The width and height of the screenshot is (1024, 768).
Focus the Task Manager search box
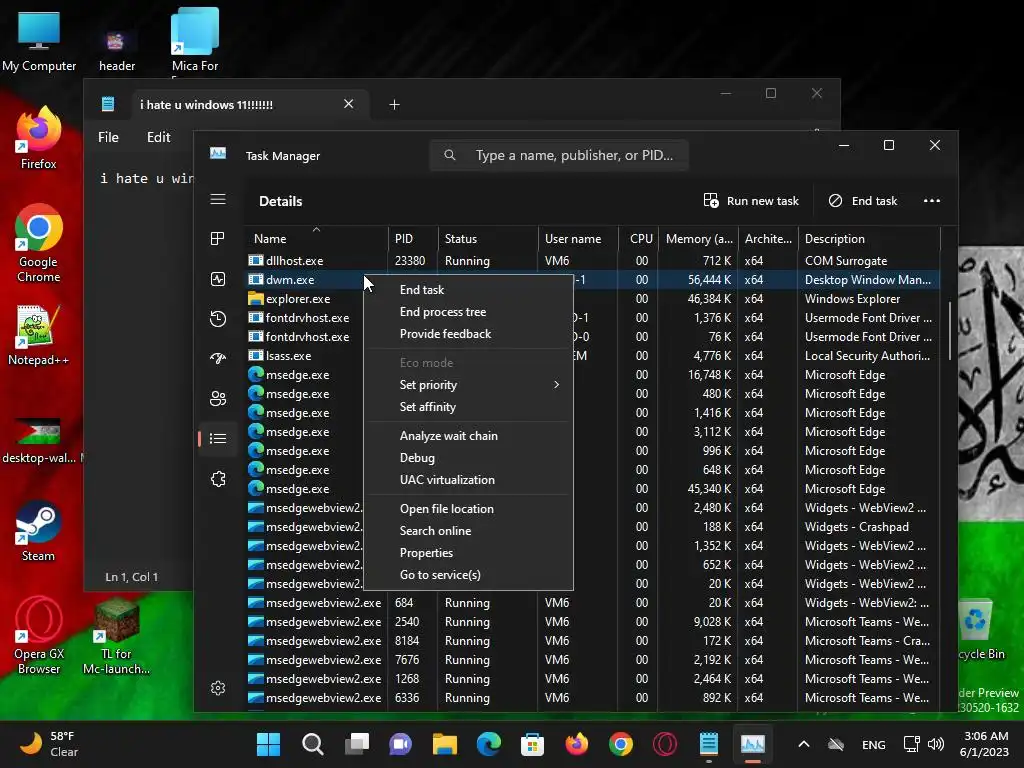pyautogui.click(x=559, y=155)
